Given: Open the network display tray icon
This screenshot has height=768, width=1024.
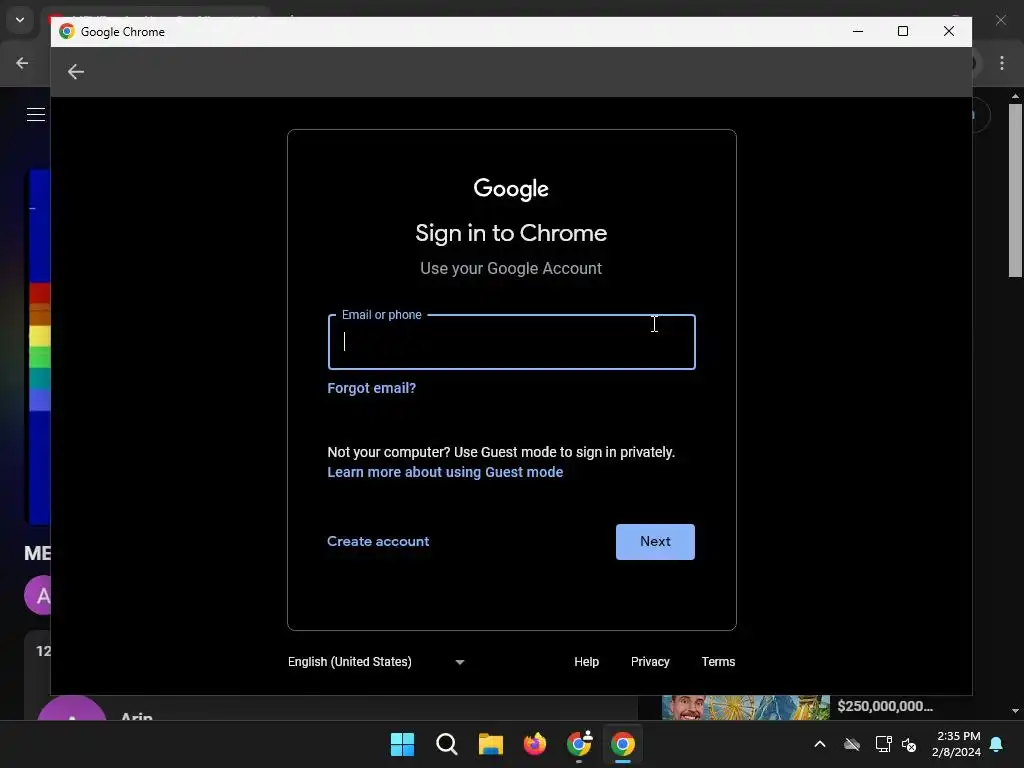Looking at the screenshot, I should (883, 744).
